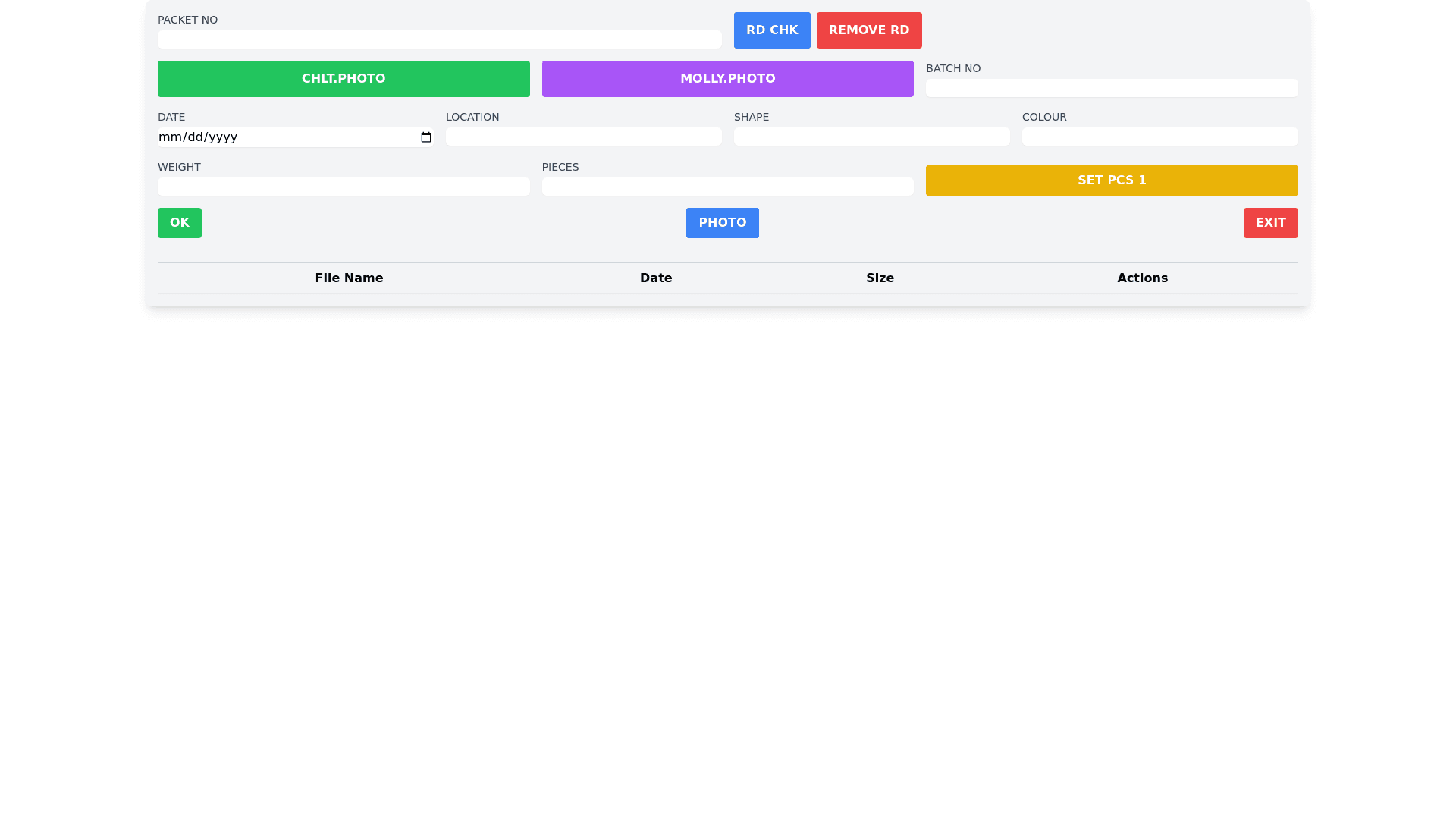Click the Location text box

tap(583, 136)
